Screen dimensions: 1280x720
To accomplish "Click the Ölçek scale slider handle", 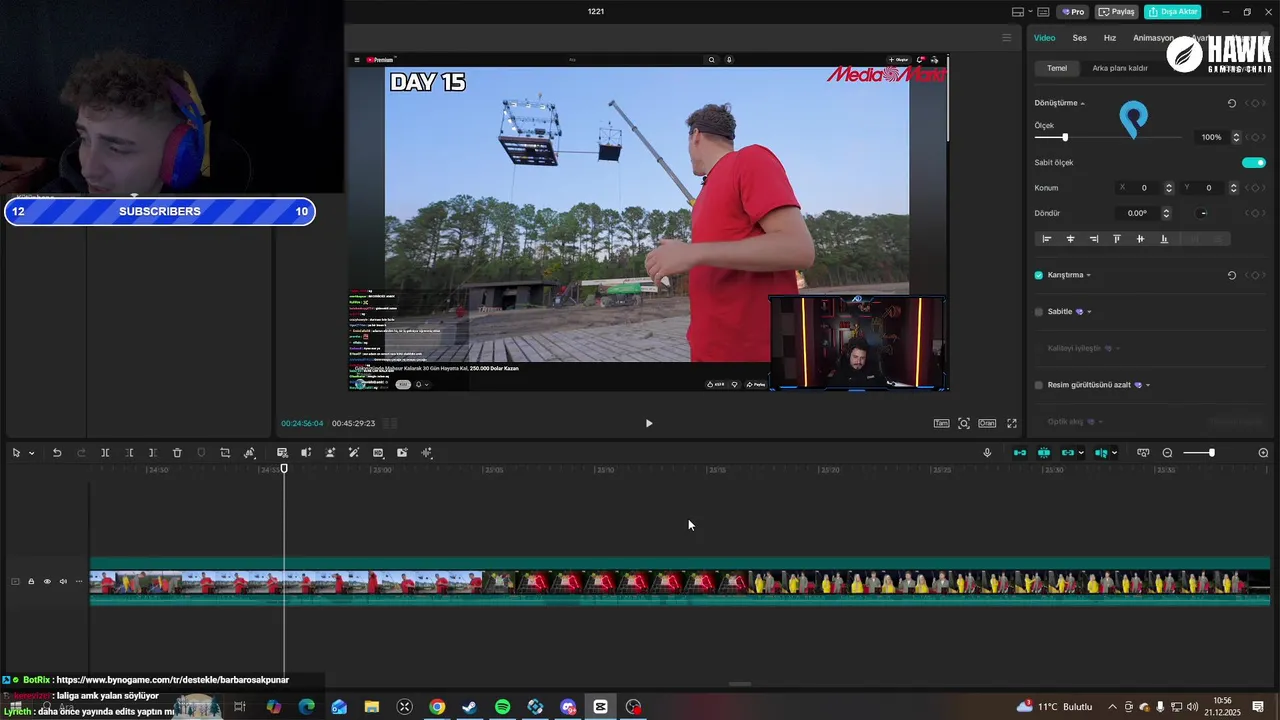I will [1065, 137].
